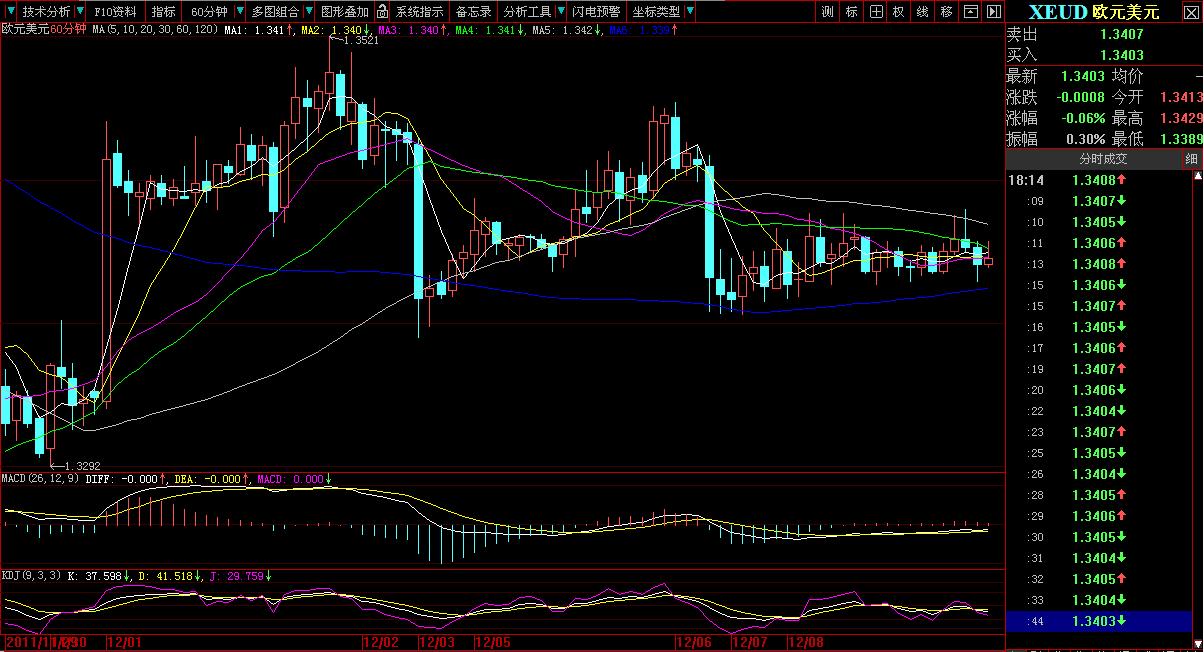Select the :28 tick row

click(1098, 495)
